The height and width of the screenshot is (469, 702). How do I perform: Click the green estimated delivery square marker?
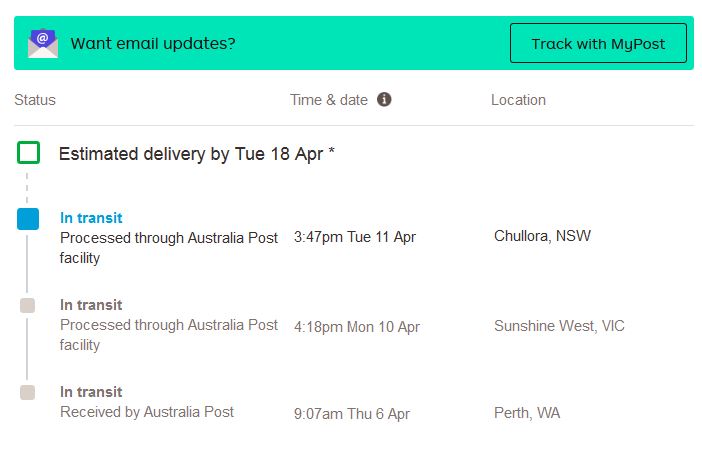pos(28,153)
